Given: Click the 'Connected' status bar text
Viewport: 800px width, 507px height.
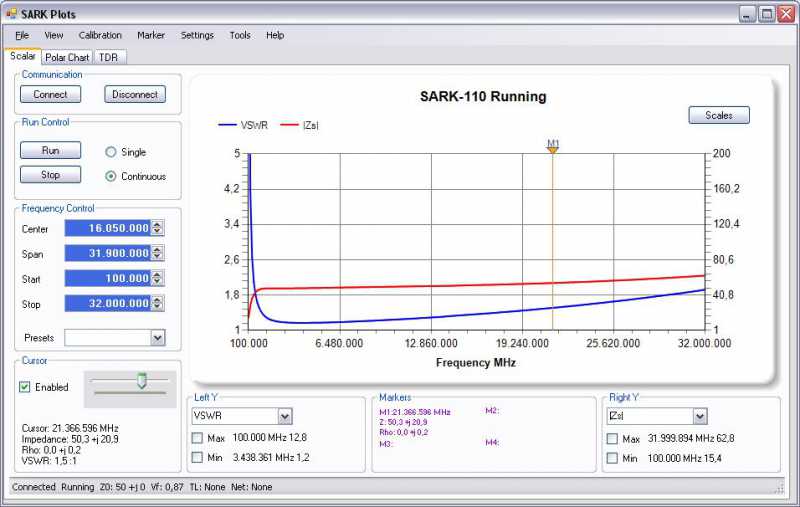Looking at the screenshot, I should (34, 487).
